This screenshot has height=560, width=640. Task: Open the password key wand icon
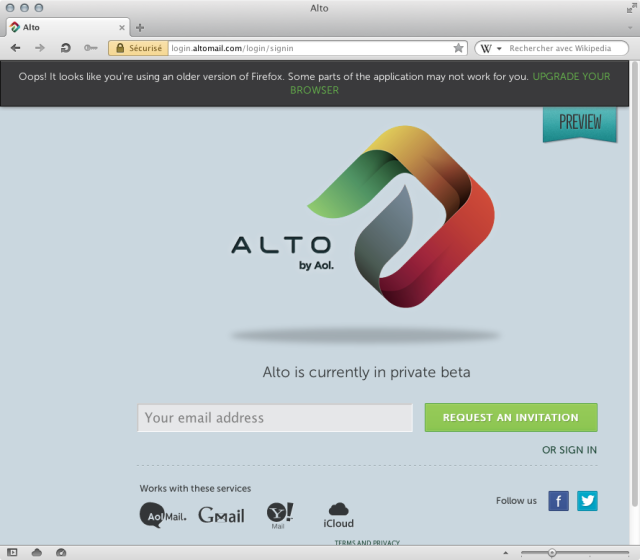point(91,48)
